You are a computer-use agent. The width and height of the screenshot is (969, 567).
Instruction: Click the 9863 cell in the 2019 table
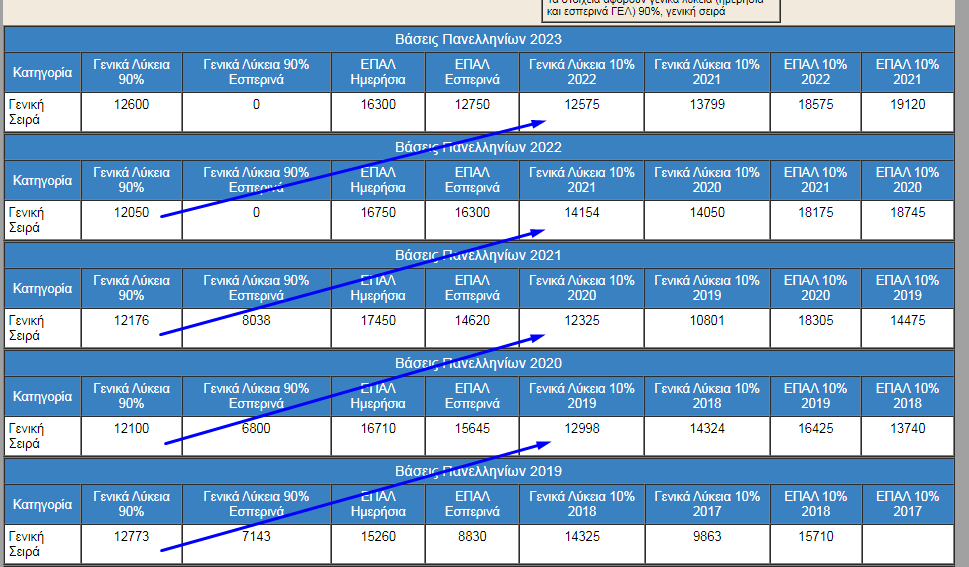[x=707, y=536]
